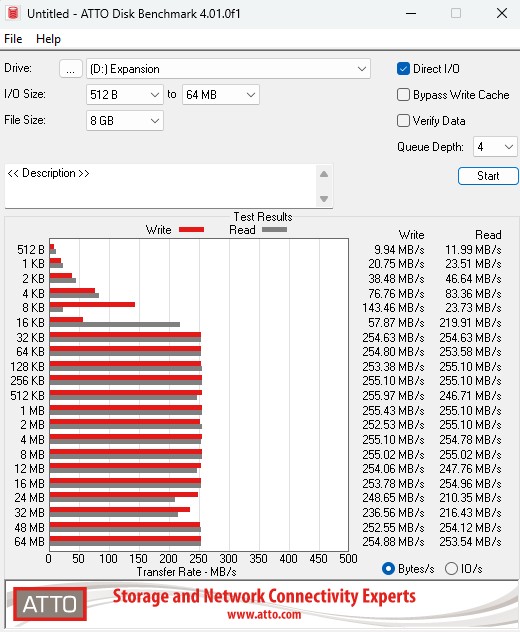Click the 24 MB row label

pyautogui.click(x=29, y=498)
